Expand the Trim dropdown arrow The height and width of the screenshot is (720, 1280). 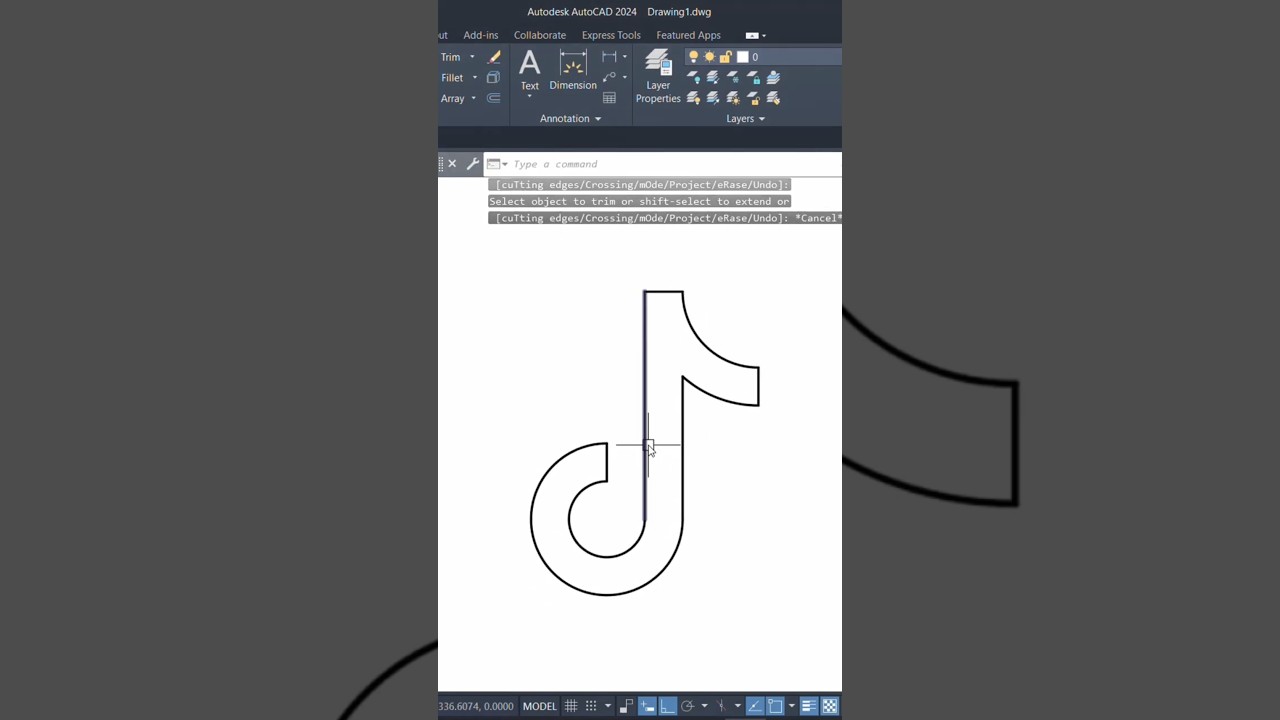click(x=472, y=57)
